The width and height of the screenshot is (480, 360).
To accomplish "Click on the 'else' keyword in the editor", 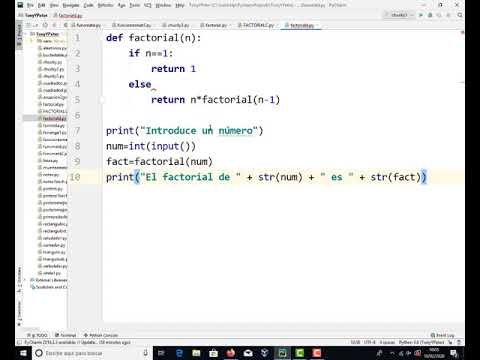I will tap(140, 84).
